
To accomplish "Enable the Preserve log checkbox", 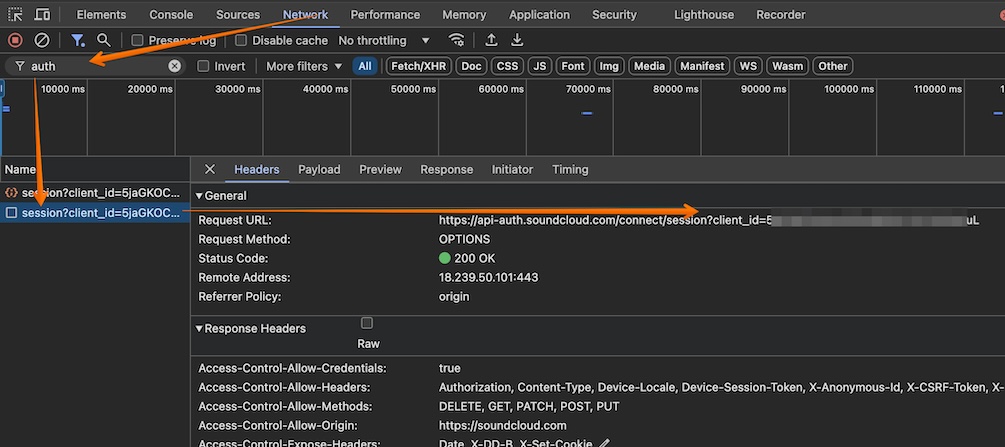I will [137, 40].
